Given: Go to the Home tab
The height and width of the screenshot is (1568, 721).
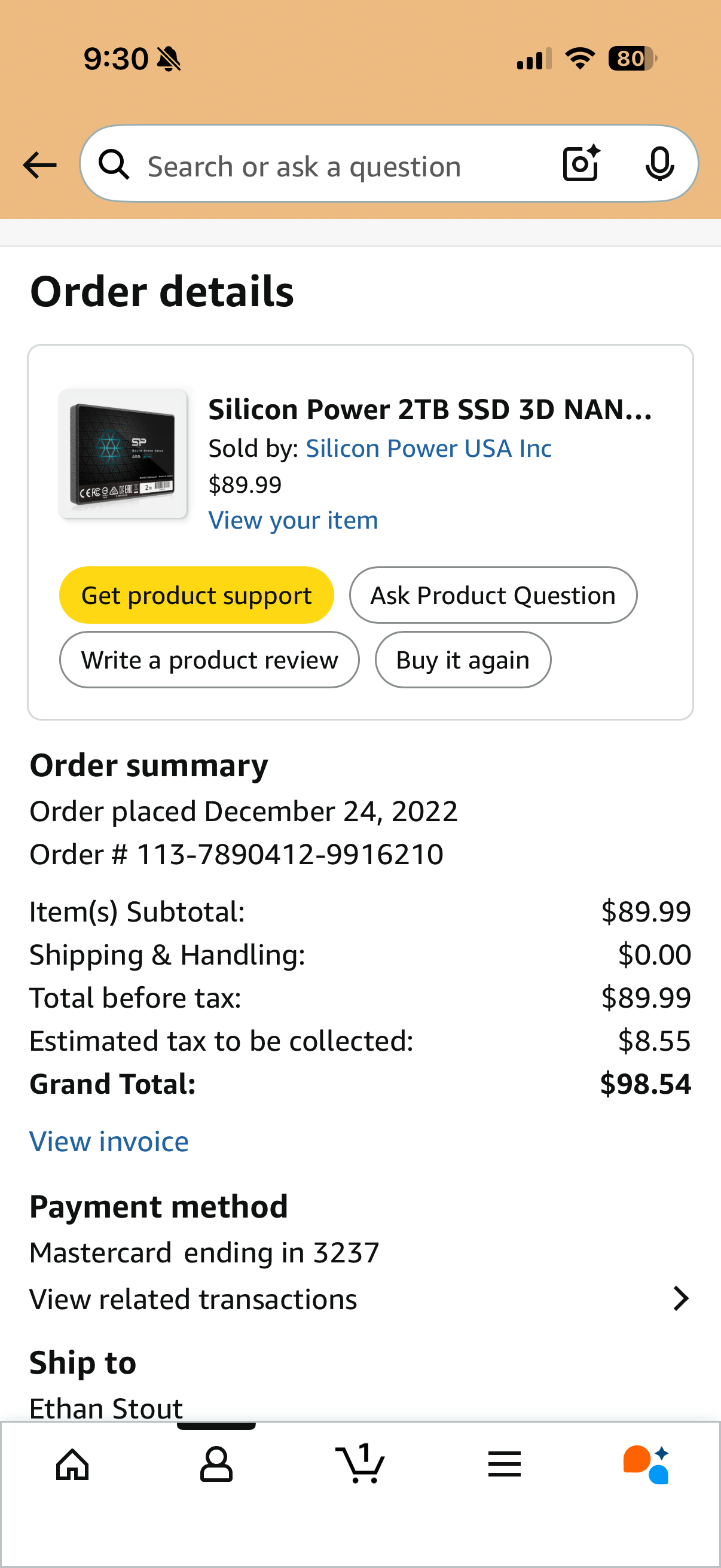Looking at the screenshot, I should (x=72, y=1464).
